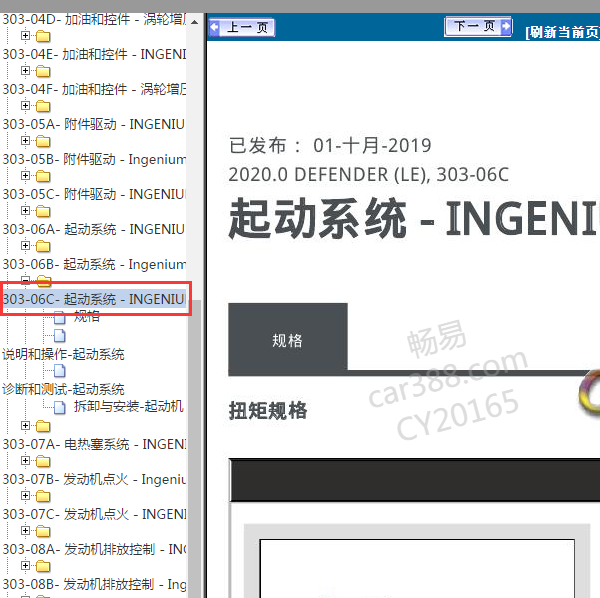
Task: Click page icon beside 拆卸与安装-起动机
Action: [60, 407]
